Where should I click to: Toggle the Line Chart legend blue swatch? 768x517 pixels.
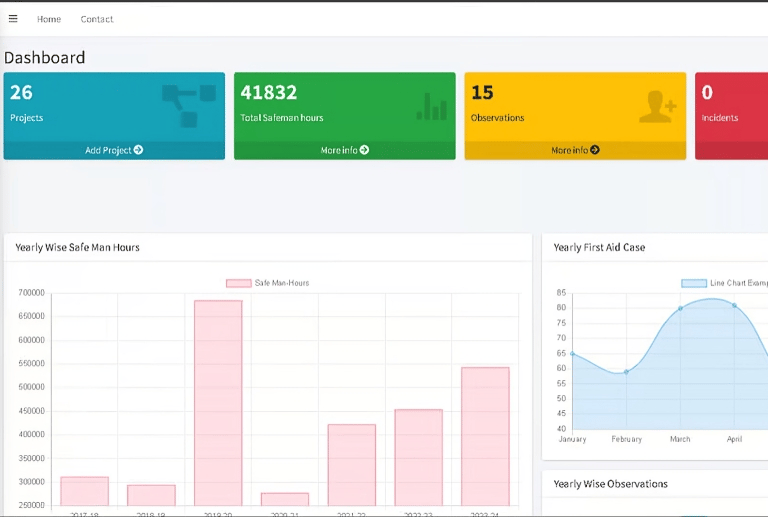[x=694, y=283]
